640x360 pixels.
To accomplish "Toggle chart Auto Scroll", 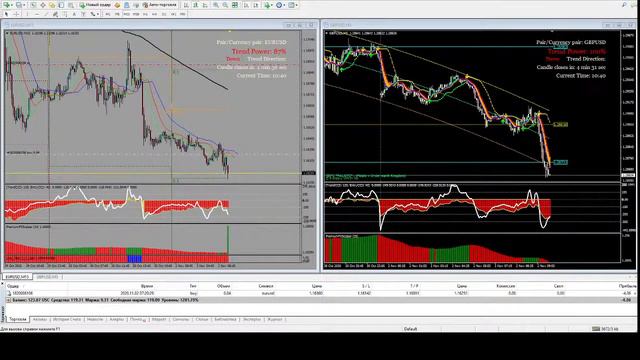I will (x=247, y=5).
